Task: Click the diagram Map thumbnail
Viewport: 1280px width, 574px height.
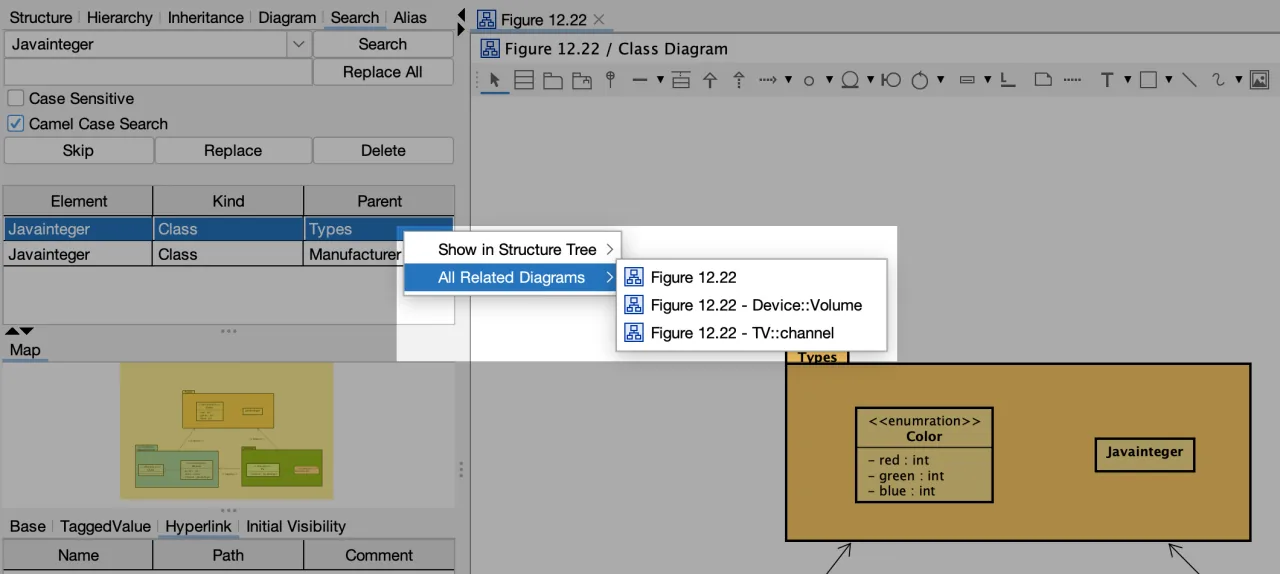Action: pyautogui.click(x=226, y=431)
